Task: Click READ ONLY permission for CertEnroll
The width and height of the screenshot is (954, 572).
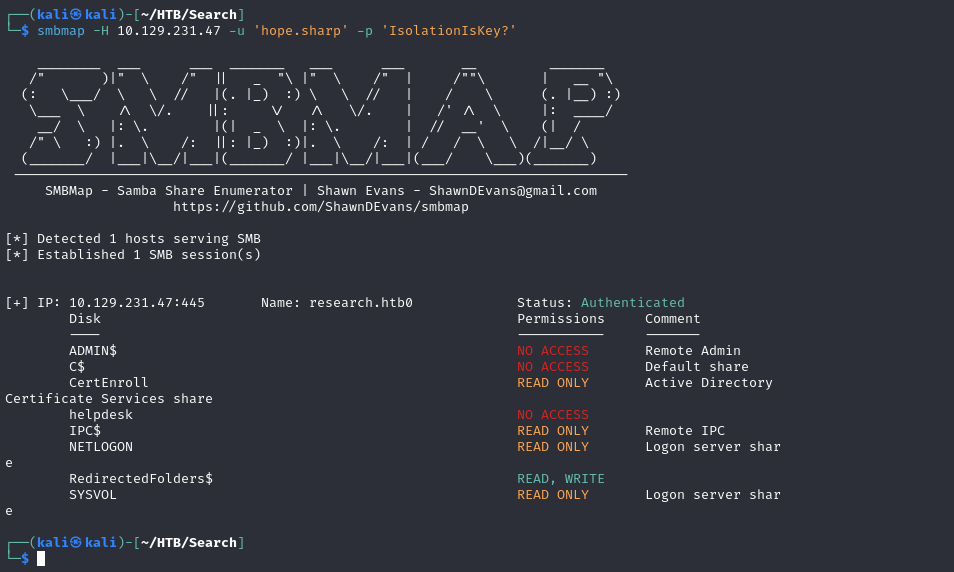Action: point(553,382)
